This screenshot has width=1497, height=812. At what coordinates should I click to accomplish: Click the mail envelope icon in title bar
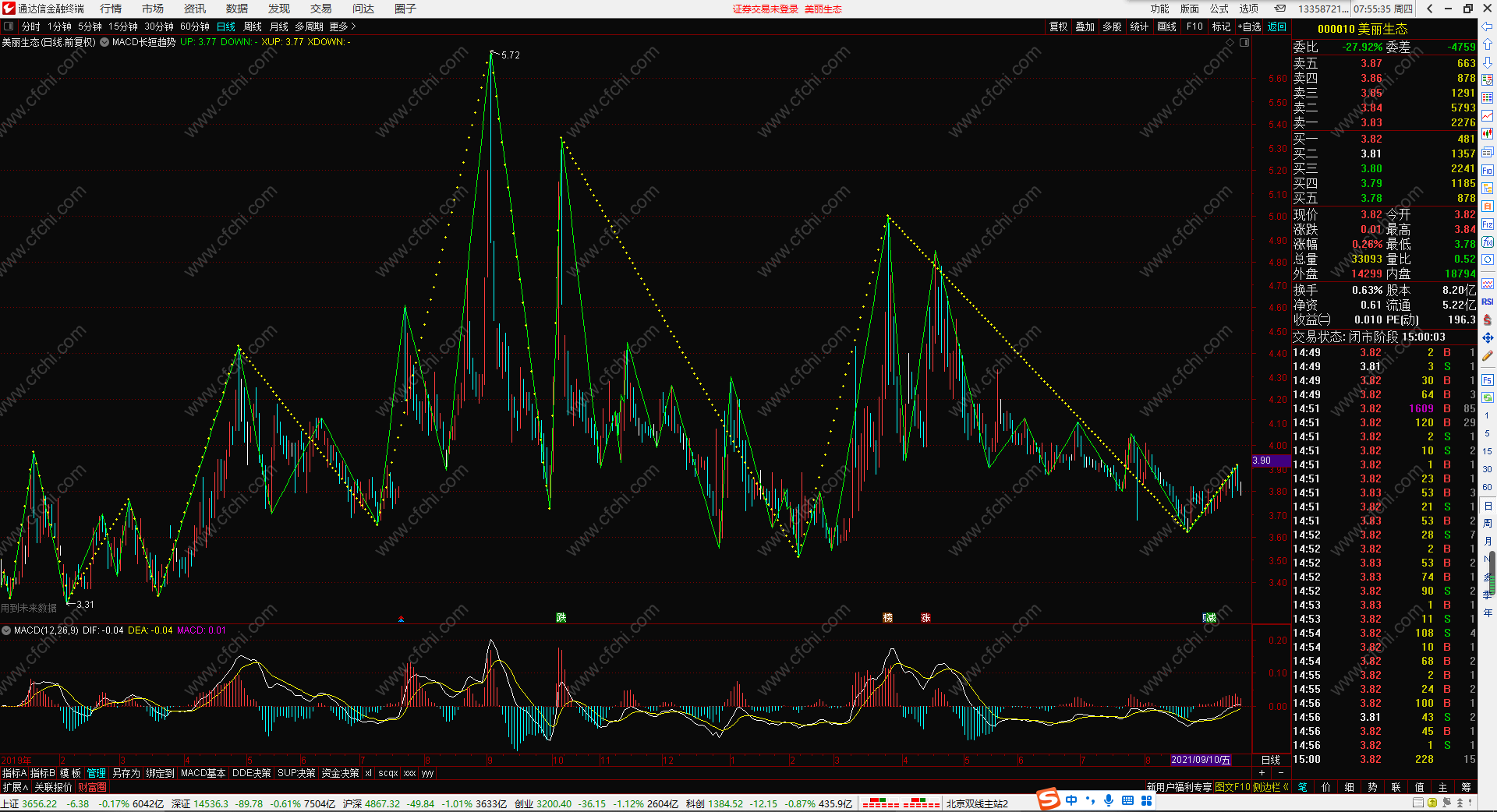click(1280, 9)
